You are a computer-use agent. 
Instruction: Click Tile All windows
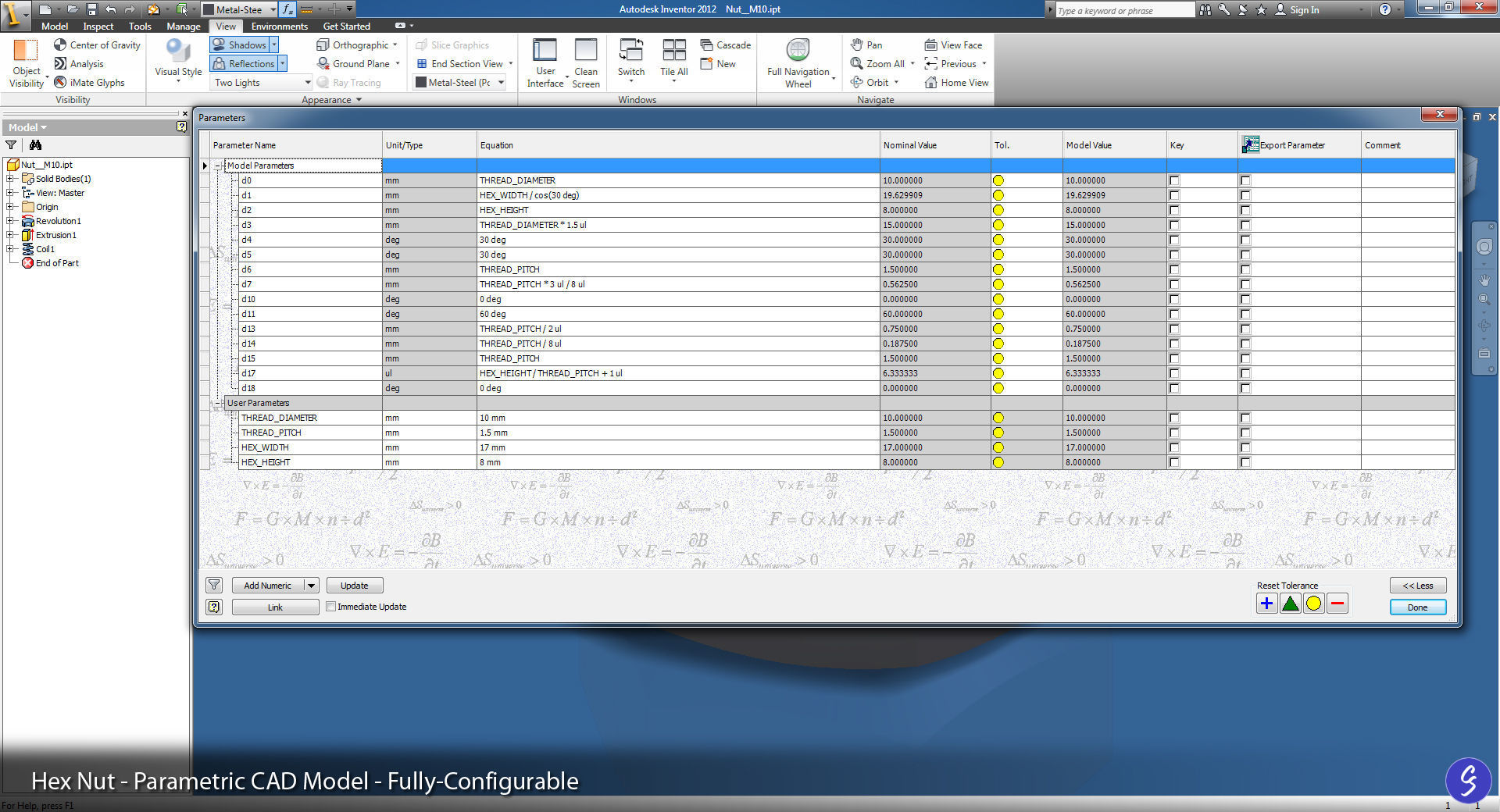pos(673,59)
